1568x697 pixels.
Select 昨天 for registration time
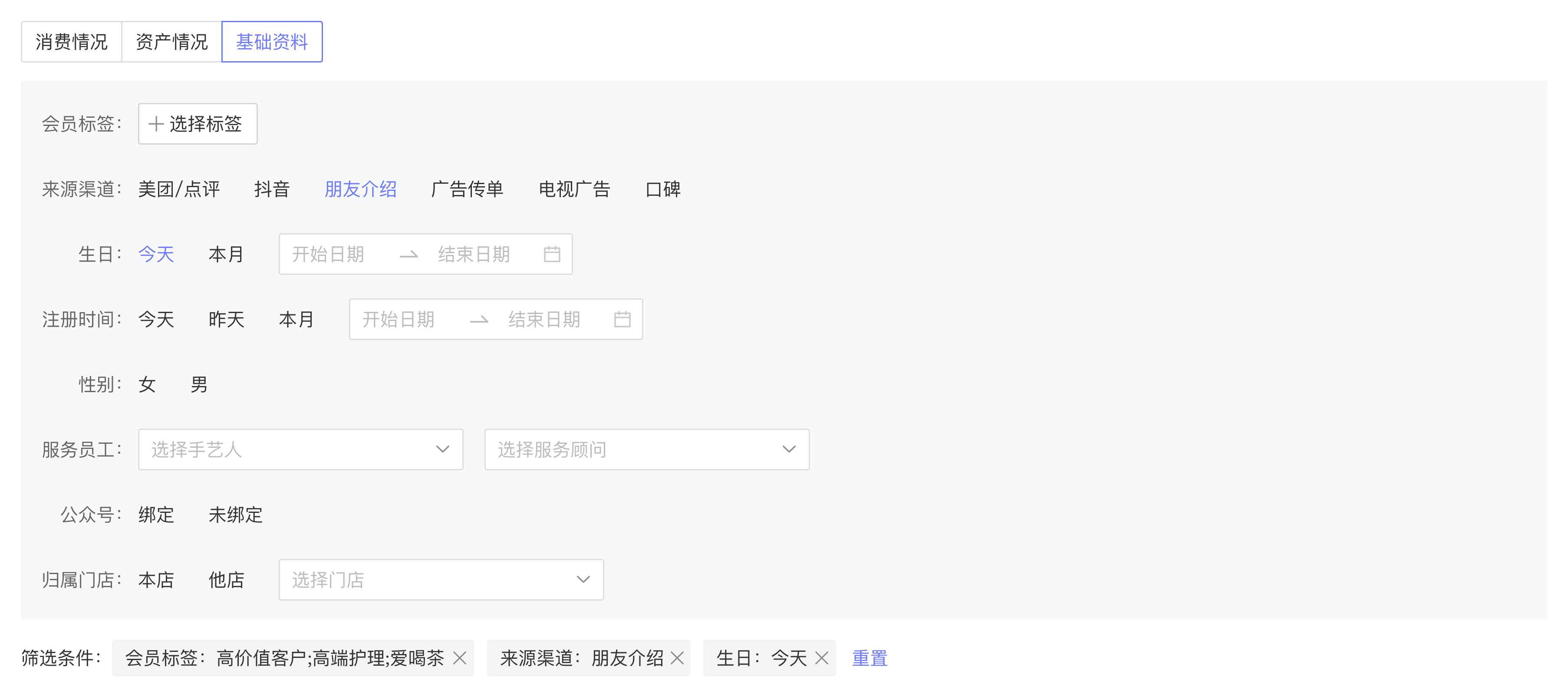point(226,320)
